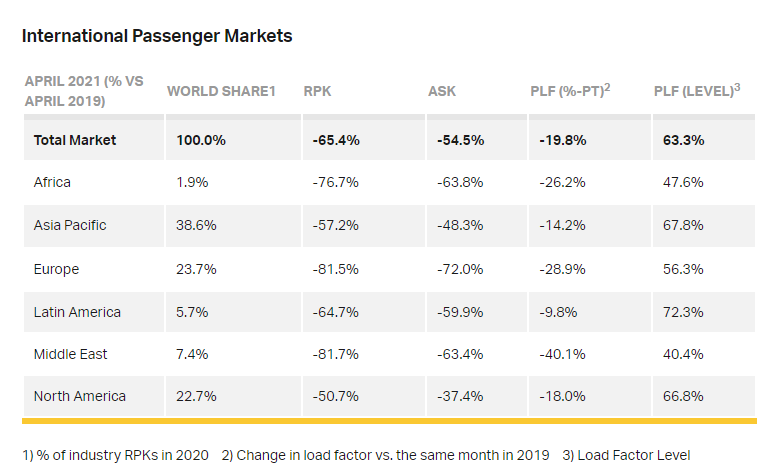
Task: Click the ASK column header
Action: [x=442, y=91]
